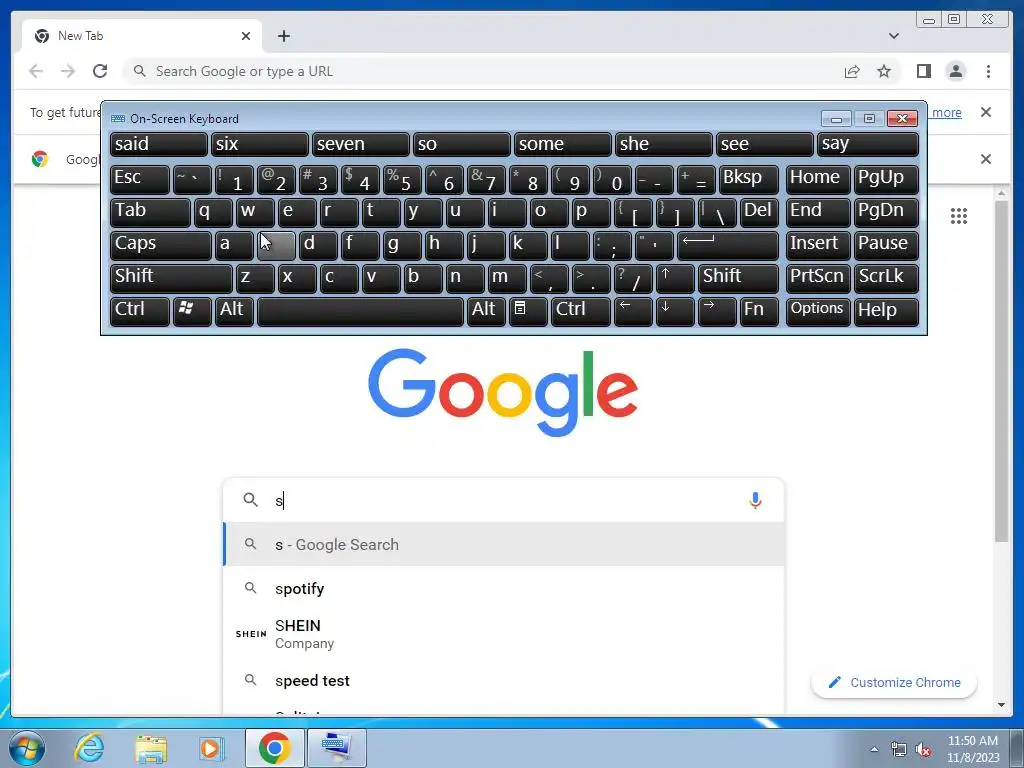Share this page icon in address bar

pos(852,71)
